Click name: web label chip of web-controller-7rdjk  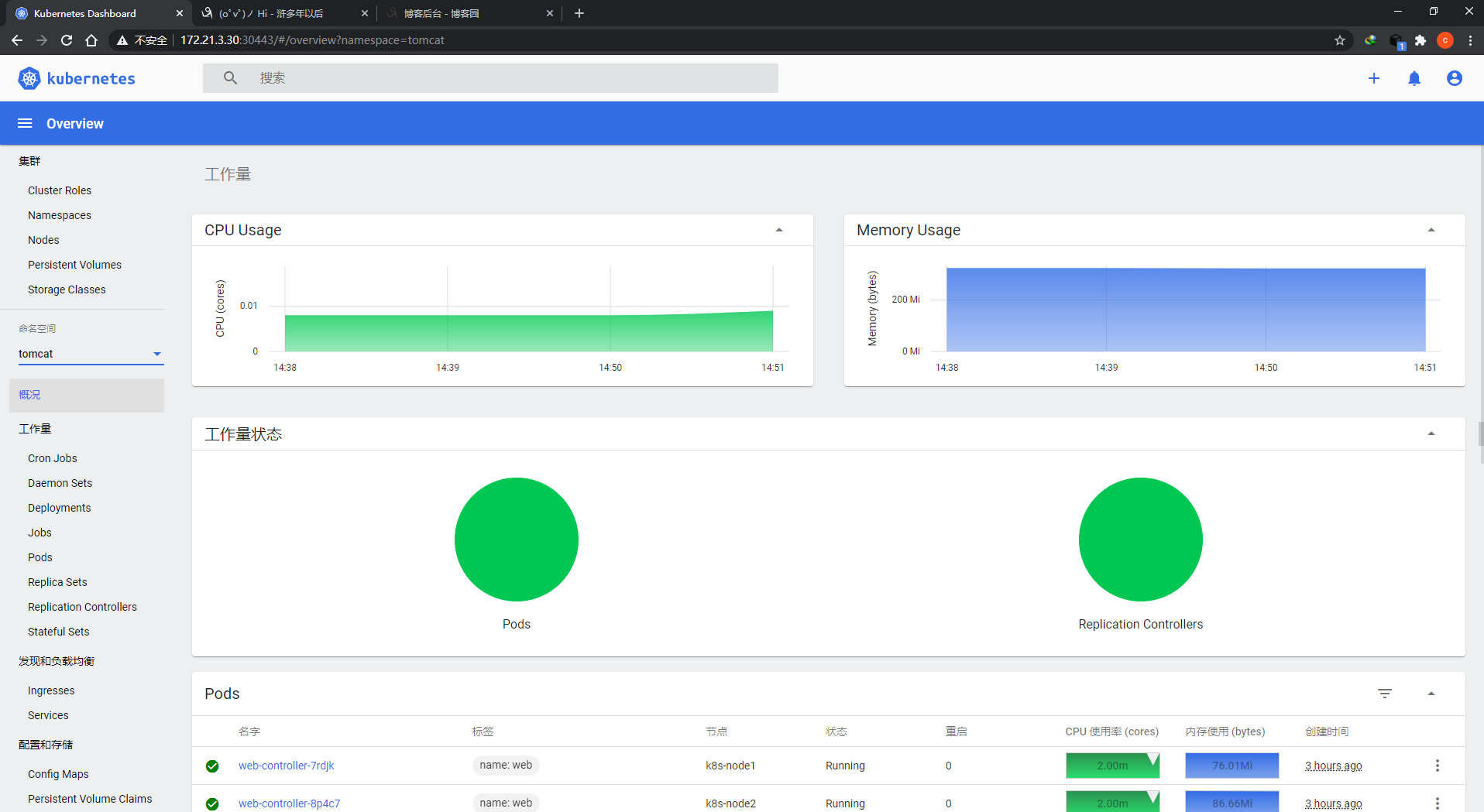(506, 765)
